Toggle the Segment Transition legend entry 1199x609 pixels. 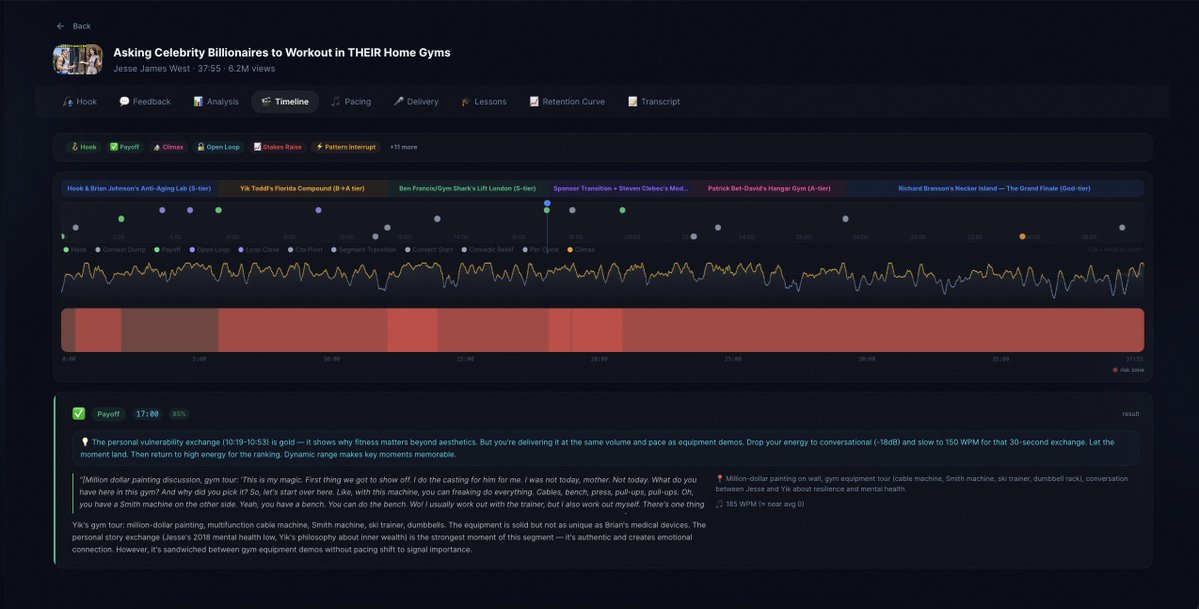(363, 249)
